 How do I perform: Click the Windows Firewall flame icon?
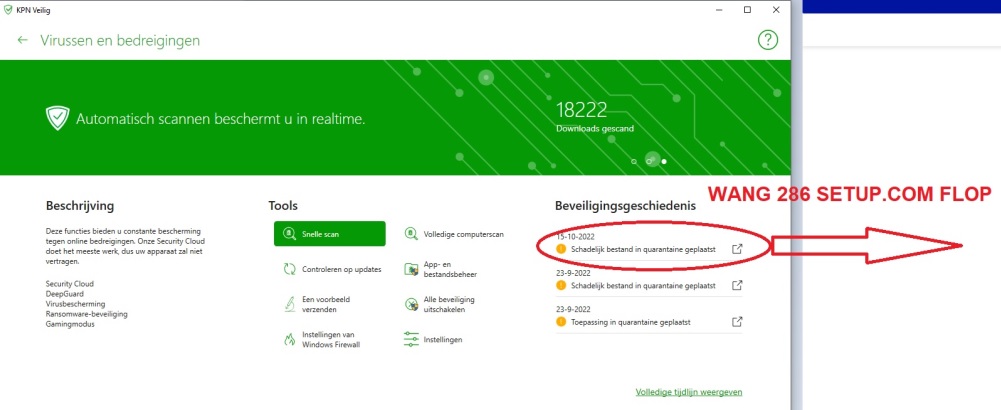tap(290, 340)
